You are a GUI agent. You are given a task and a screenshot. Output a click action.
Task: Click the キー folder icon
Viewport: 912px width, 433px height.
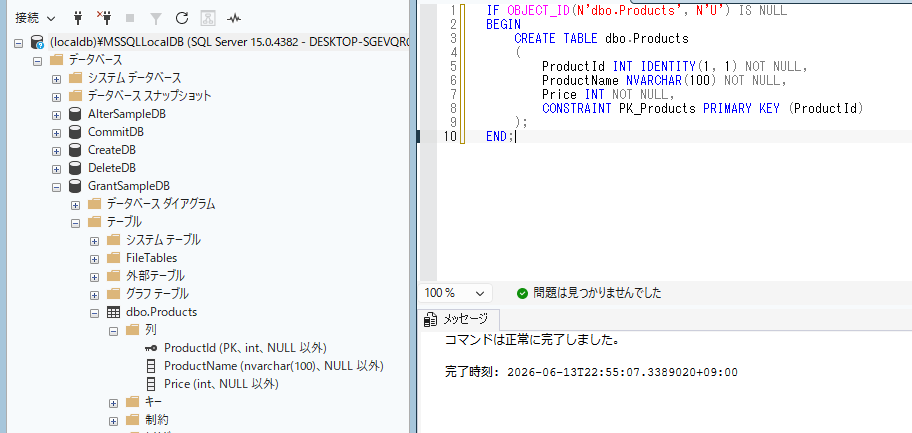(x=132, y=402)
